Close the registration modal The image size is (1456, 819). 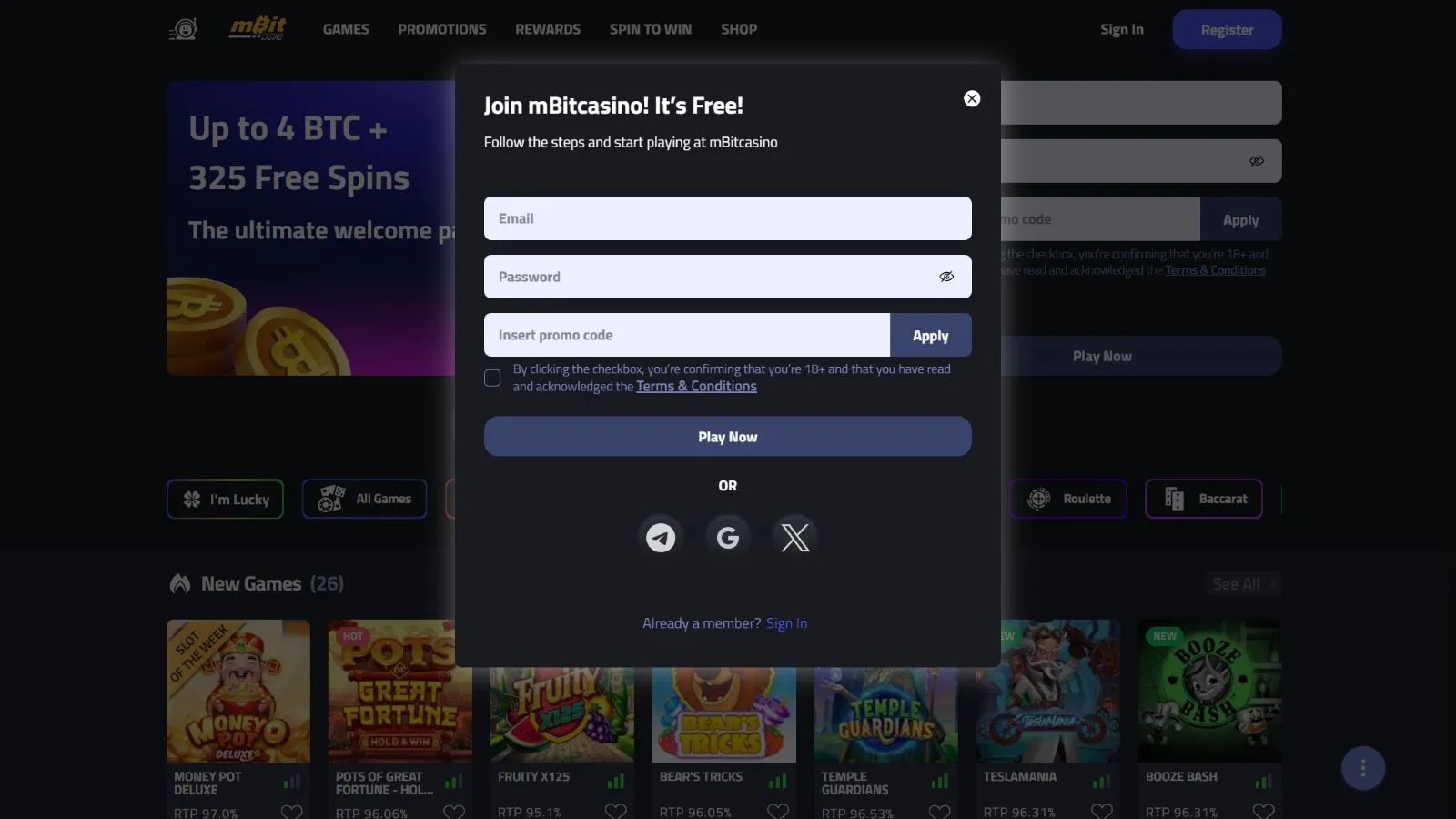point(972,99)
